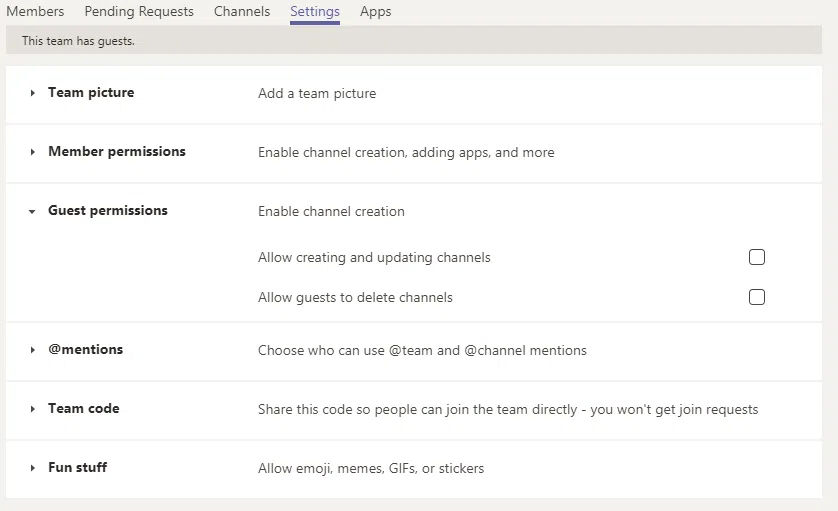Open the Pending Requests tab

(139, 12)
